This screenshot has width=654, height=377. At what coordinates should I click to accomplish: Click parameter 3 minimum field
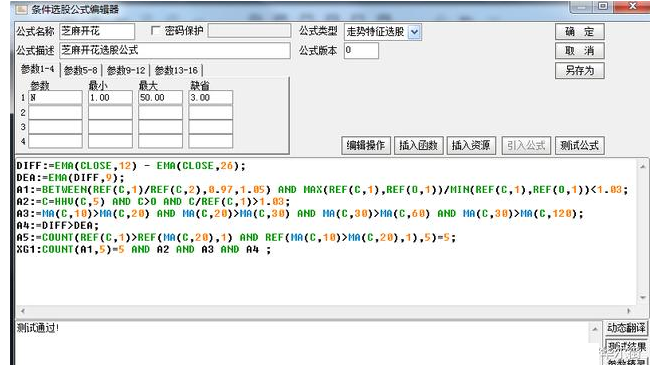(110, 127)
